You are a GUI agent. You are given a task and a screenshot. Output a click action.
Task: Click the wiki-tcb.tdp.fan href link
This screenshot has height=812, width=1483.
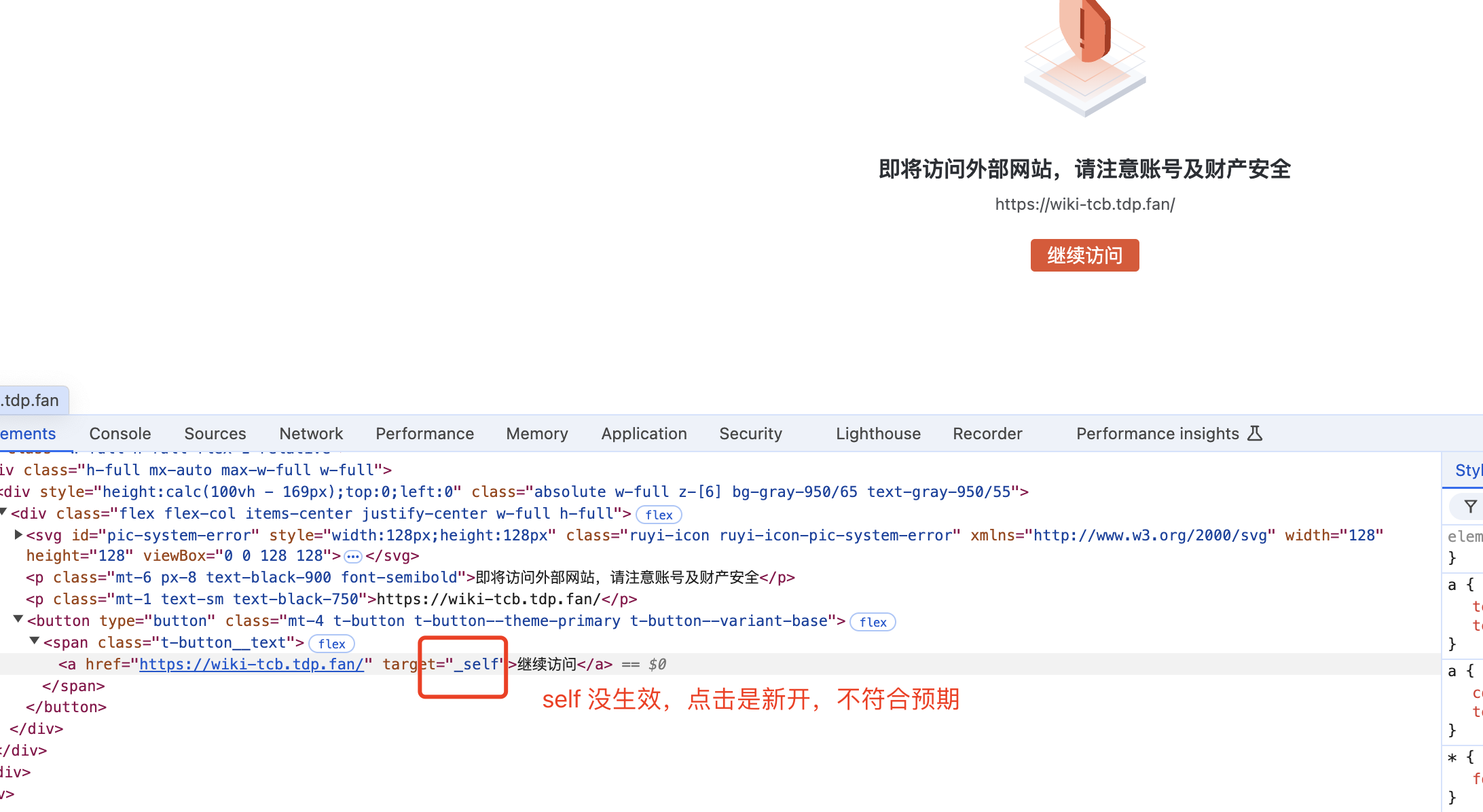tap(251, 664)
